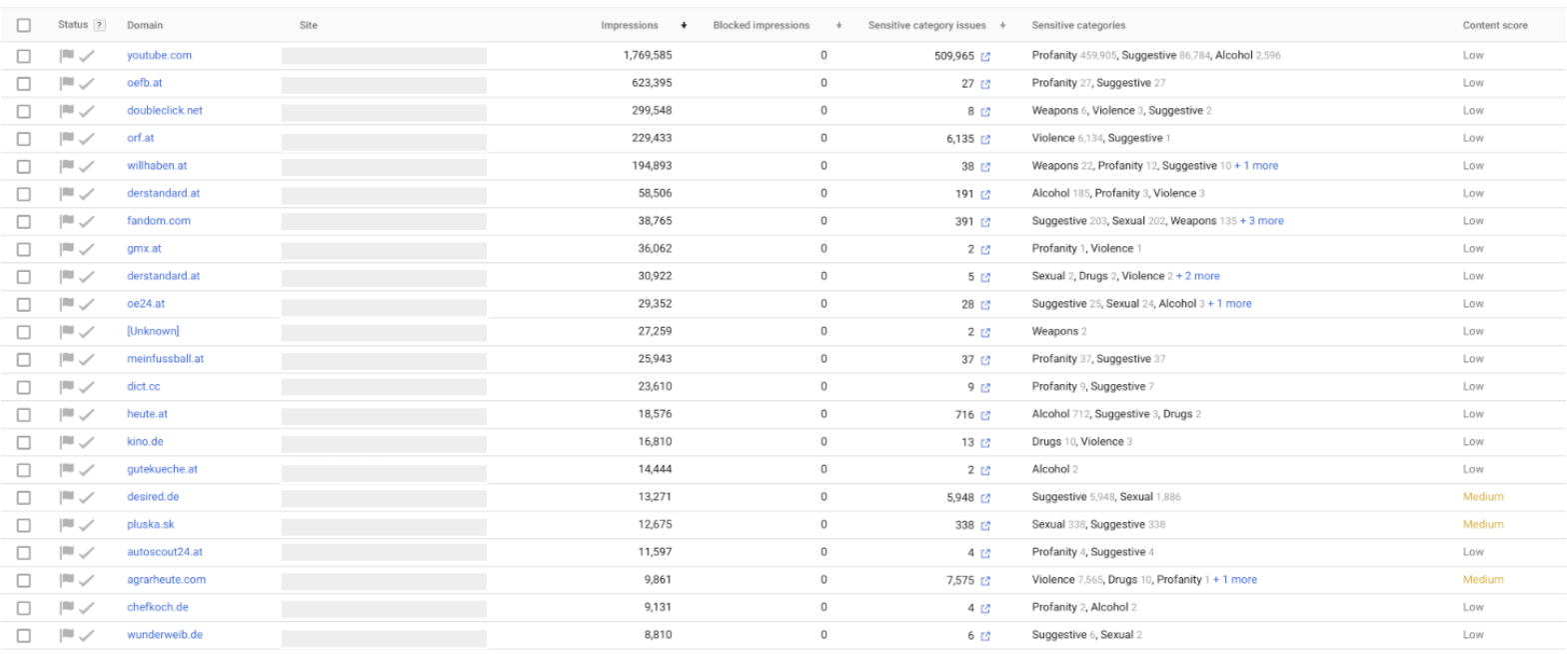This screenshot has height=654, width=1568.
Task: Open the chefkoch.de domain link
Action: point(157,608)
